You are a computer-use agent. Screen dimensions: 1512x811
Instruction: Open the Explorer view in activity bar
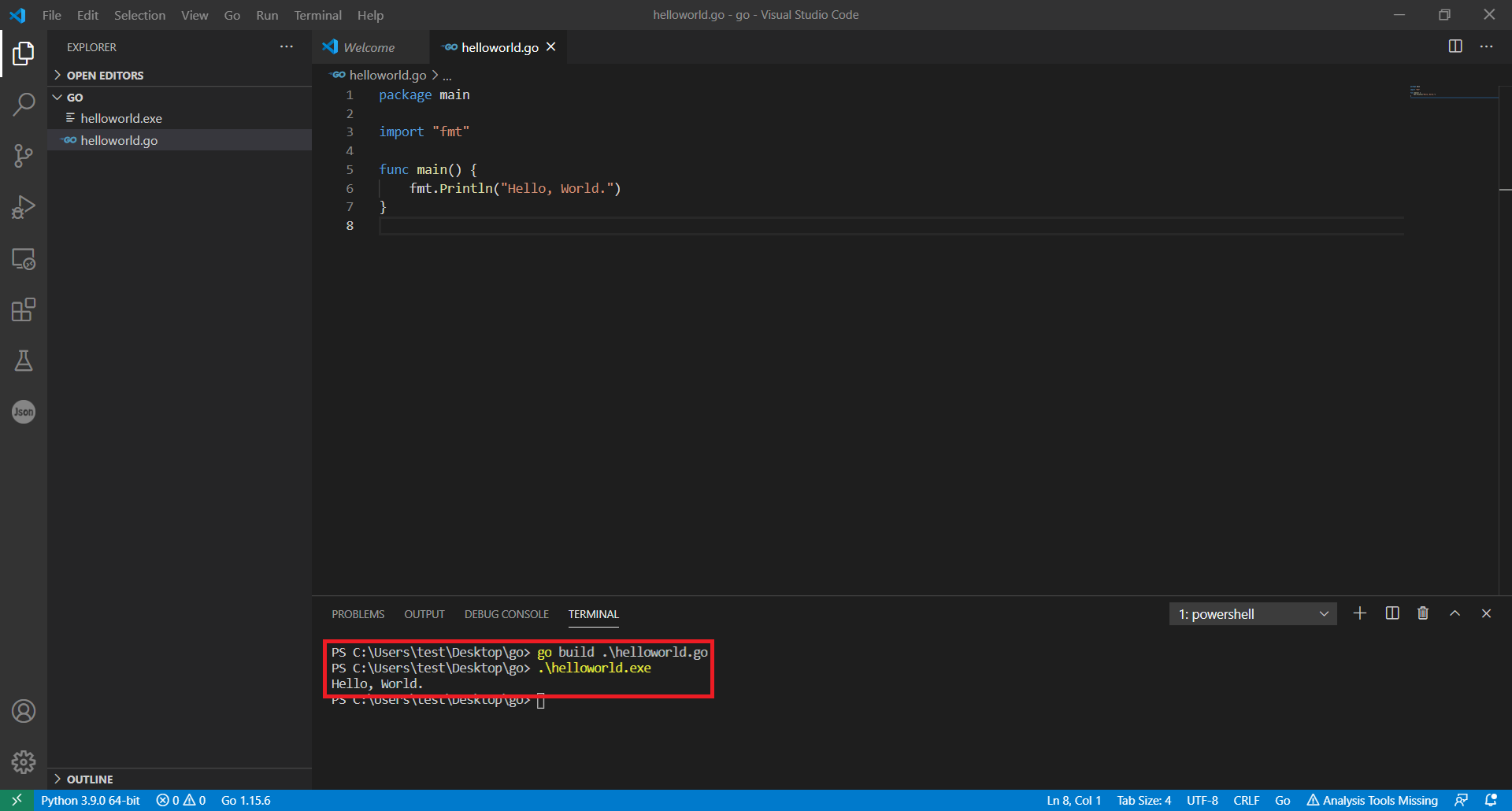pos(24,54)
